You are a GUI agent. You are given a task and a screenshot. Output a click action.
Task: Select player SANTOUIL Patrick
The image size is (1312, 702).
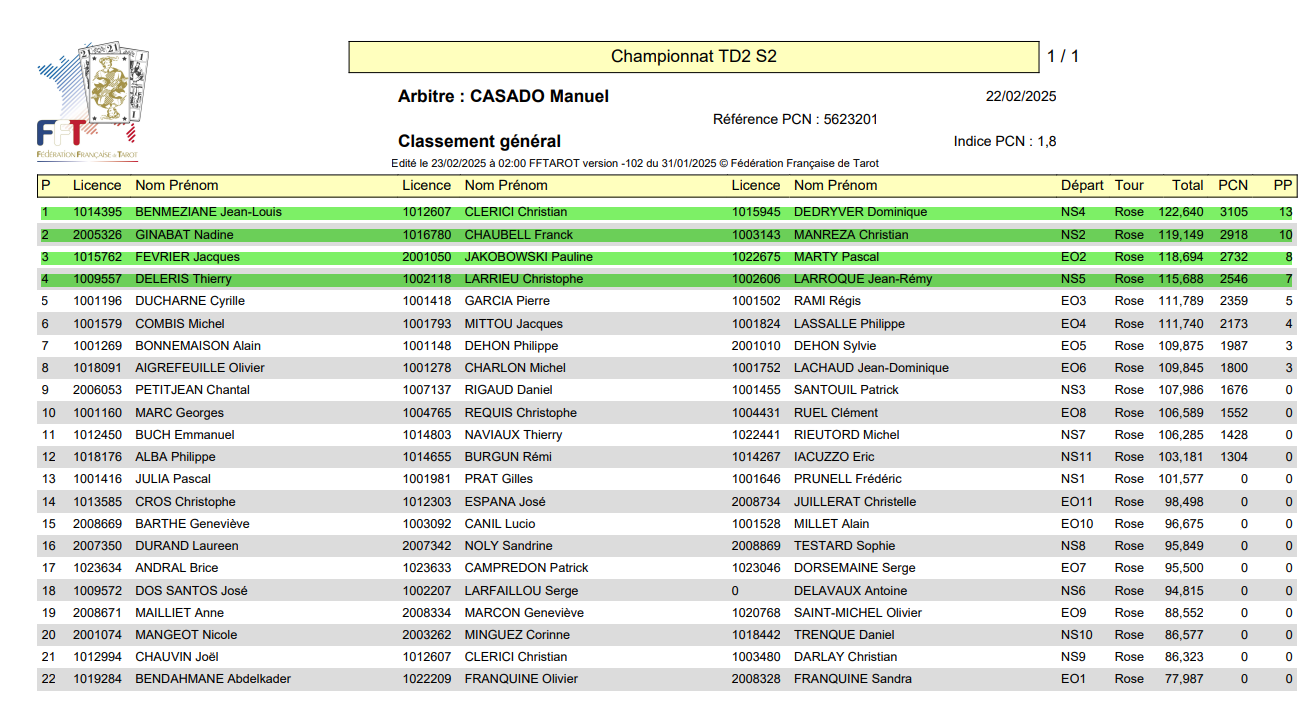pos(847,390)
